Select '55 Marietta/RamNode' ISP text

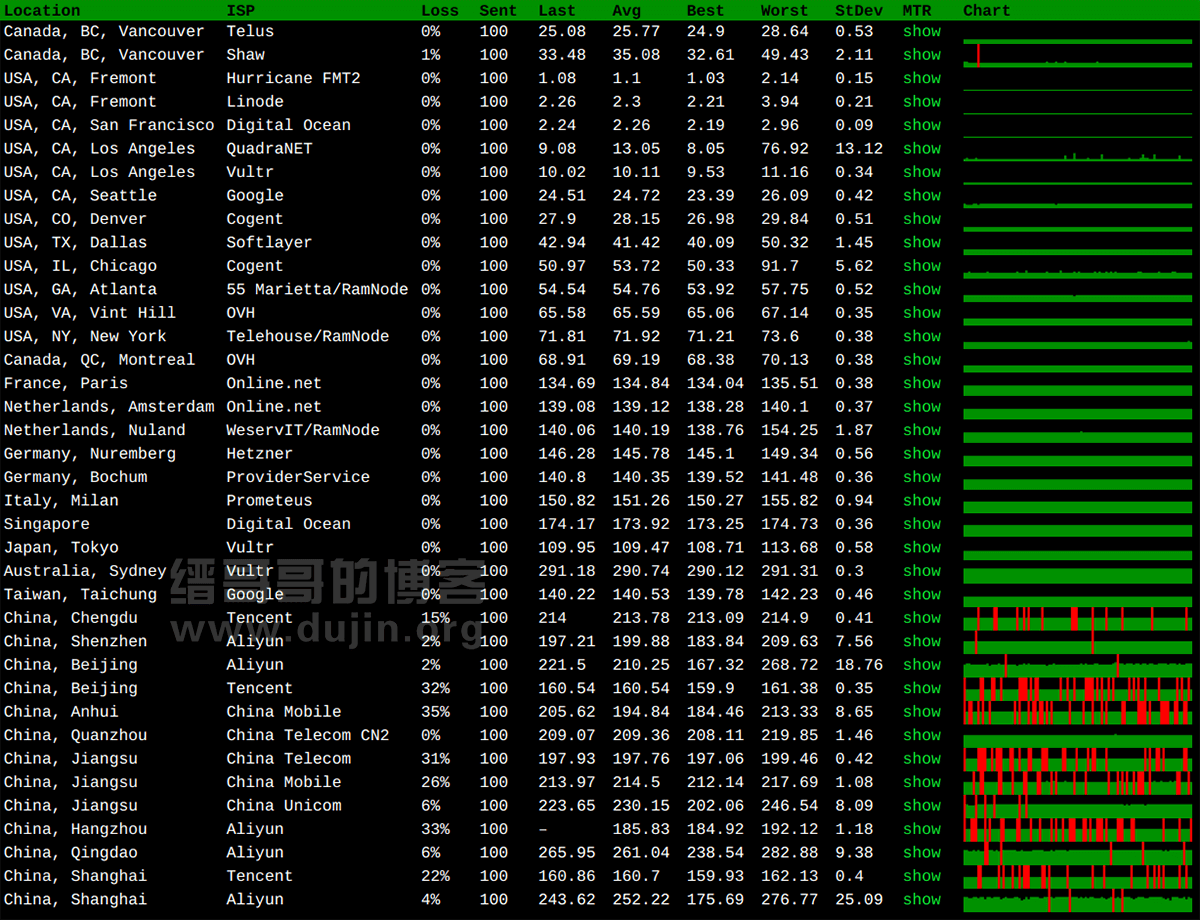tap(317, 290)
